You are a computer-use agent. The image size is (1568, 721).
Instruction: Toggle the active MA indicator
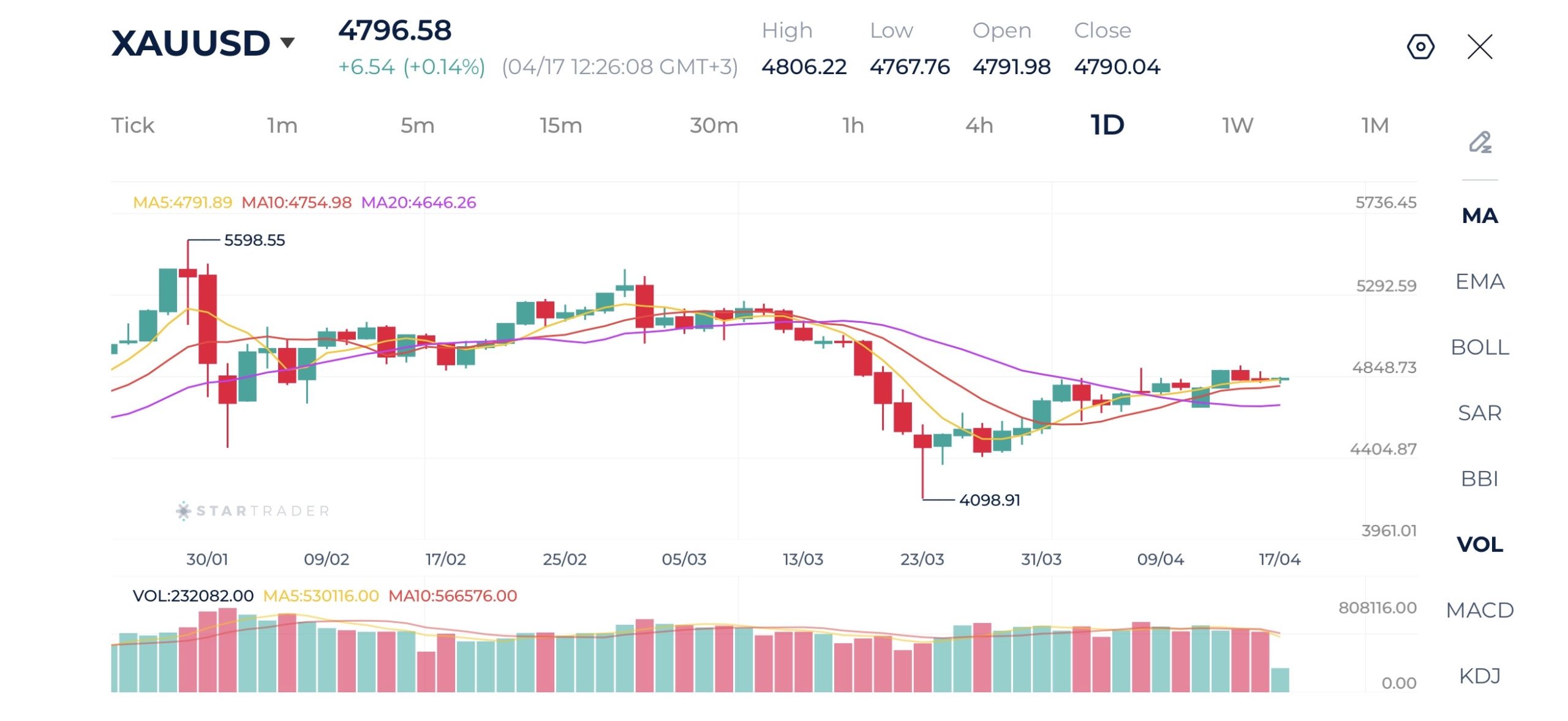(1479, 216)
